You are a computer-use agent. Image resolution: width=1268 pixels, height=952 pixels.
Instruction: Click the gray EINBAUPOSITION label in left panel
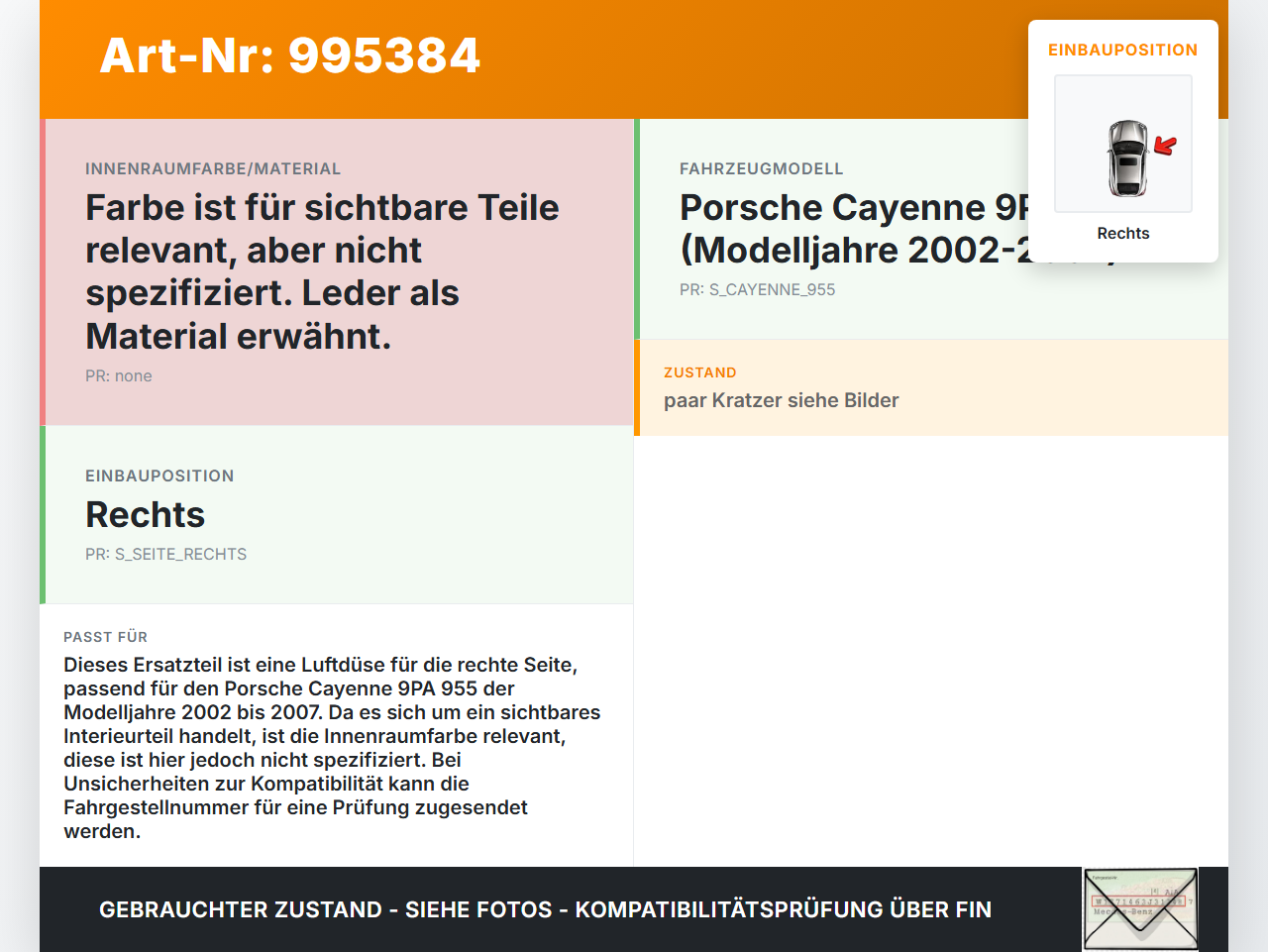coord(159,476)
